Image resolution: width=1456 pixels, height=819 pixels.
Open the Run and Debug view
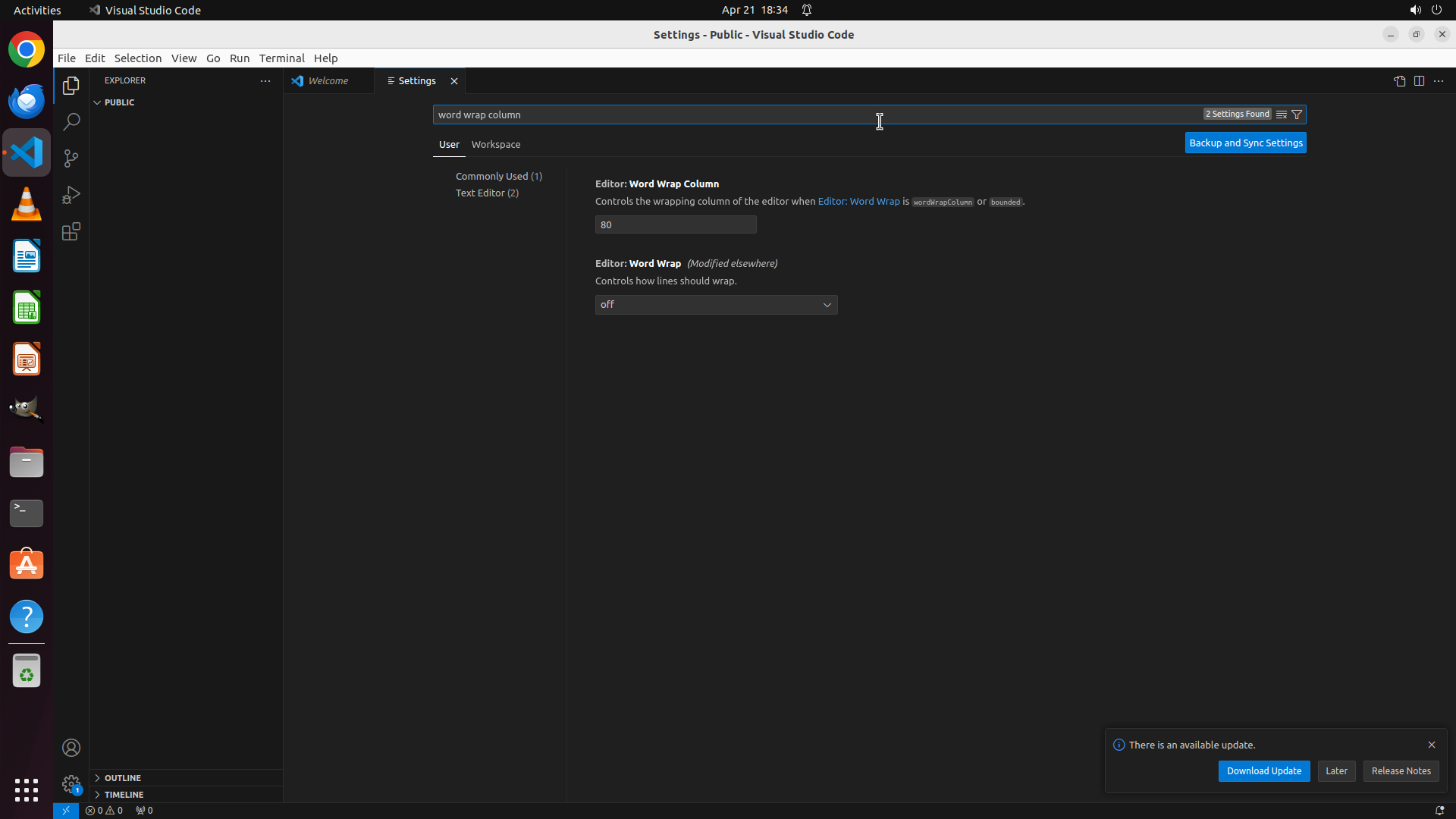tap(71, 195)
